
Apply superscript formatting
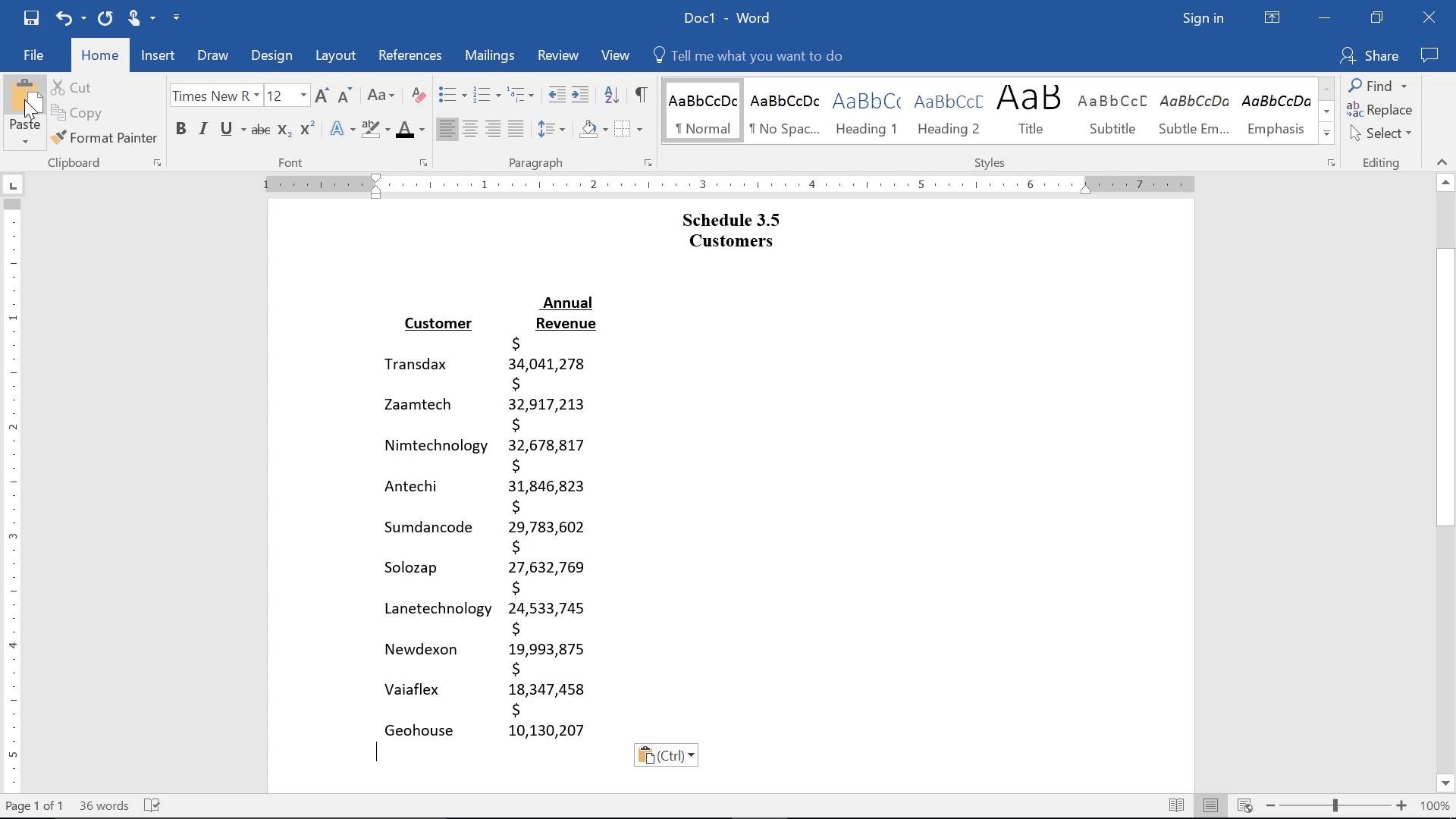(306, 129)
